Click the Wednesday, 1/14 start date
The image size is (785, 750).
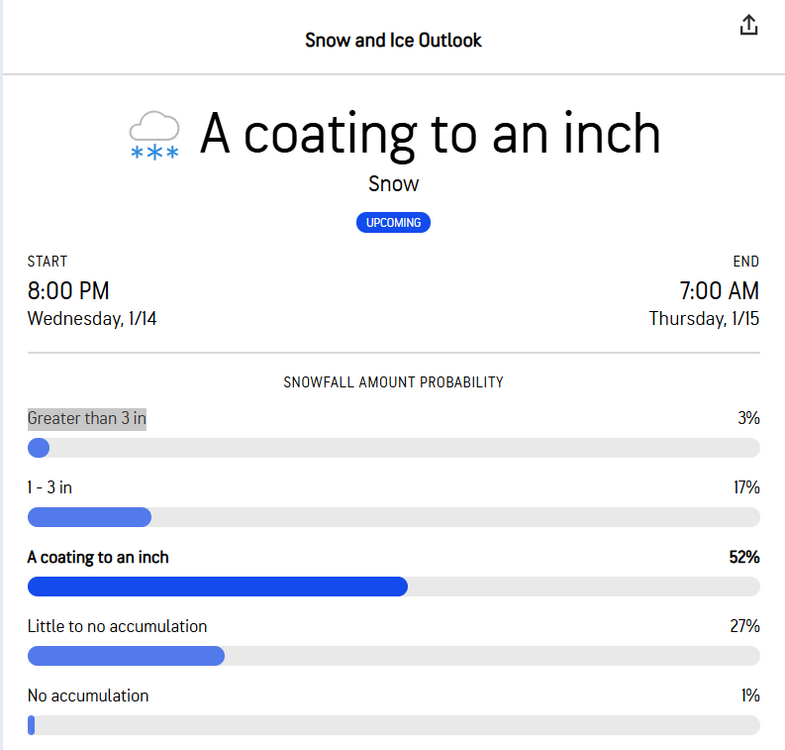click(x=92, y=319)
